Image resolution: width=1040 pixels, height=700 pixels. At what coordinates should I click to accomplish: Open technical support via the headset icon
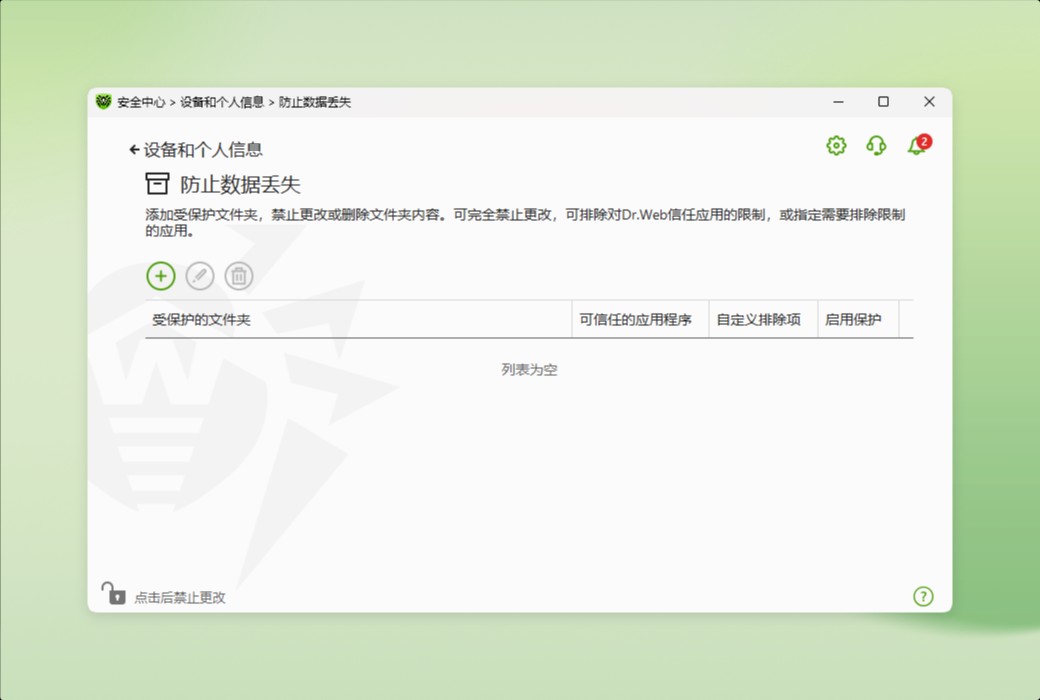click(x=876, y=146)
